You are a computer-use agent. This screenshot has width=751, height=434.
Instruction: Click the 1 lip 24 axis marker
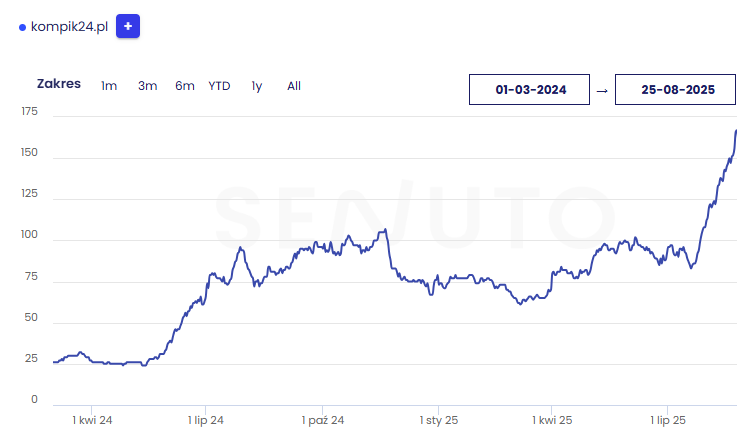pyautogui.click(x=205, y=420)
